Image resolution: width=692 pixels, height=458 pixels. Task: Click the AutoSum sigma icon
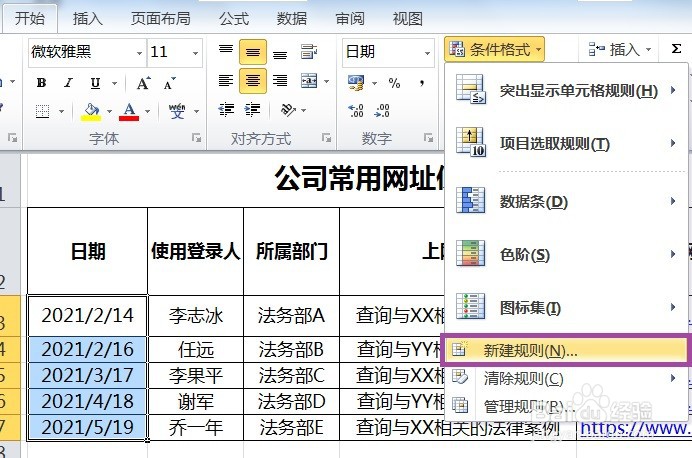pos(676,49)
